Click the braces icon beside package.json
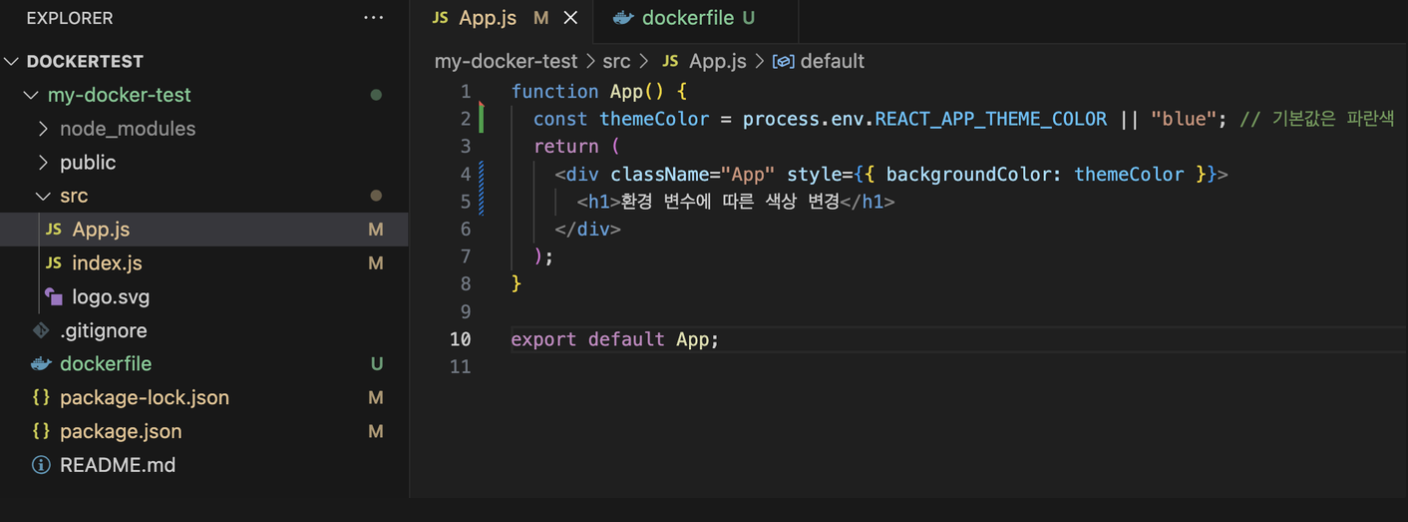The image size is (1408, 522). [x=41, y=431]
